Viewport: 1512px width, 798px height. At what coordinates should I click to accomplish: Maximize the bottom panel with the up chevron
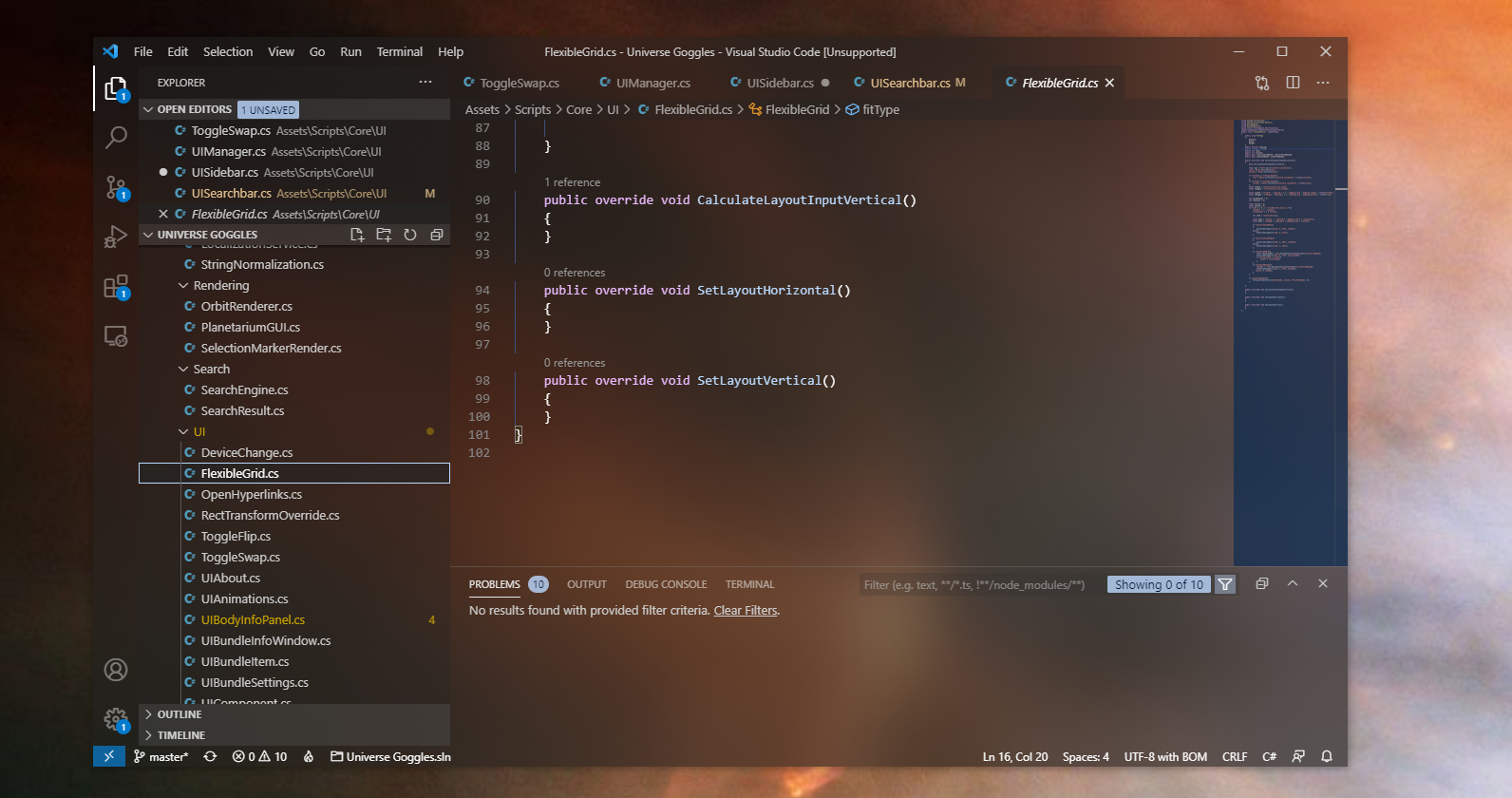coord(1293,584)
